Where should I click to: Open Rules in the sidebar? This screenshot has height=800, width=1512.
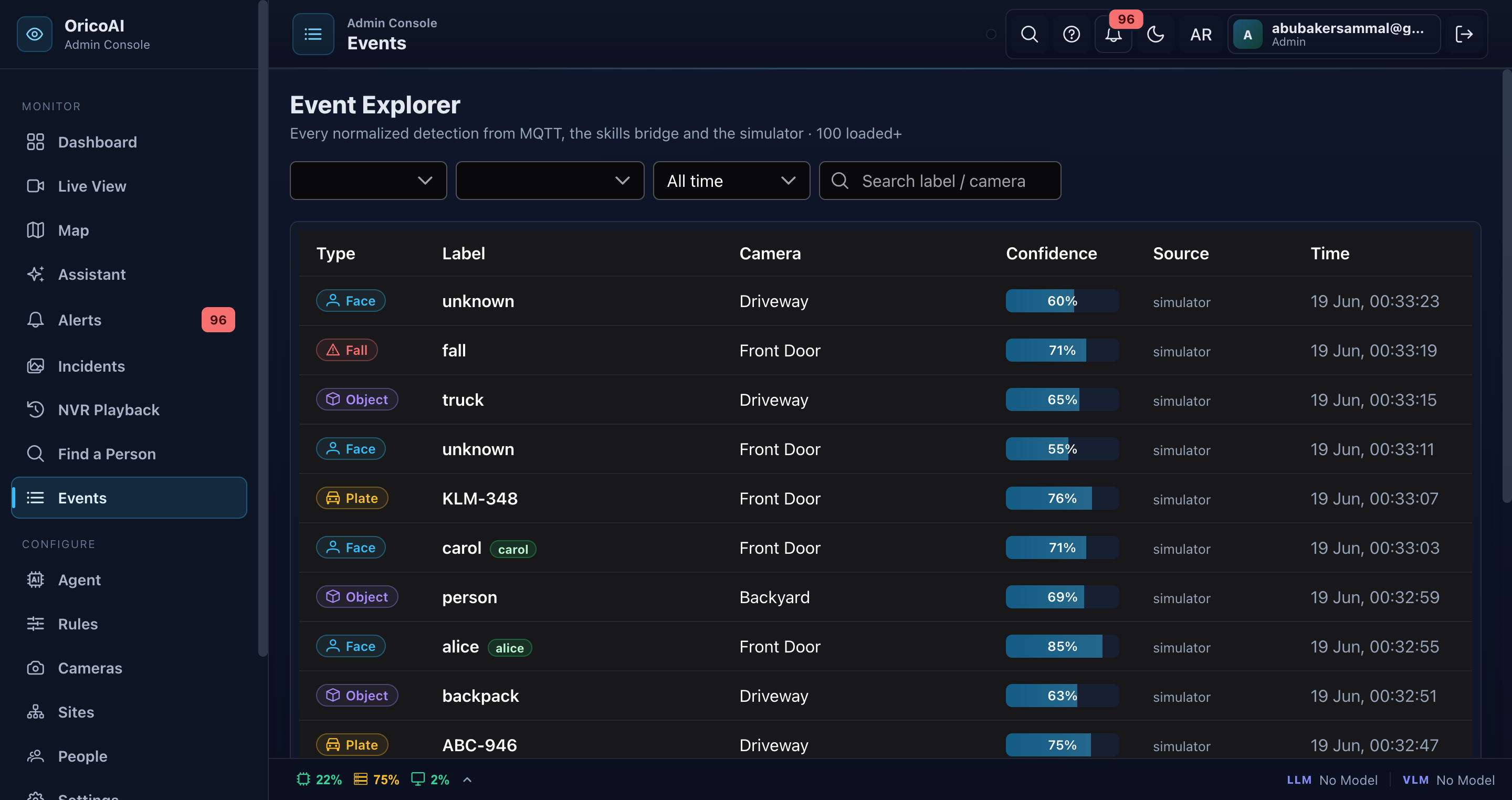(x=129, y=624)
